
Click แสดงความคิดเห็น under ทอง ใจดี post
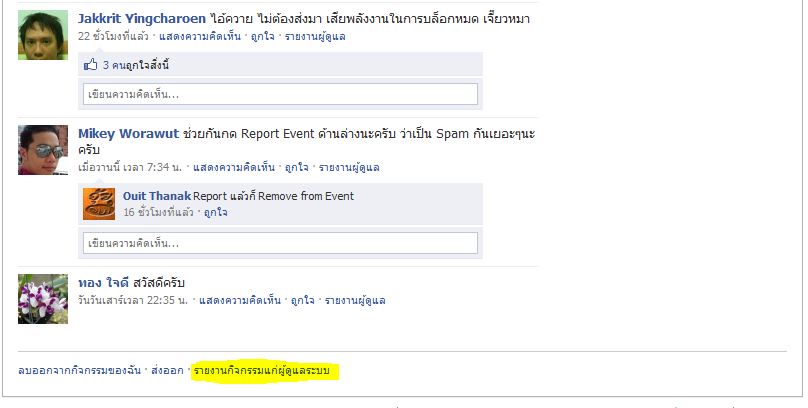tap(240, 300)
